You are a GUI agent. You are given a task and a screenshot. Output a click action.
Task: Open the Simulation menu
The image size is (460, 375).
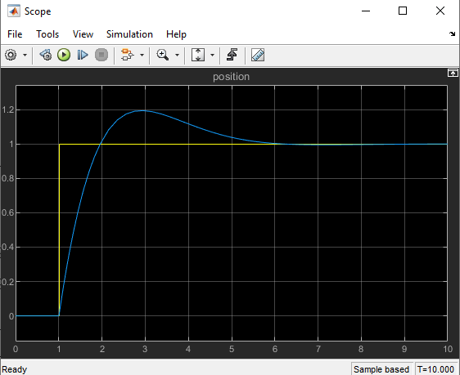point(129,34)
